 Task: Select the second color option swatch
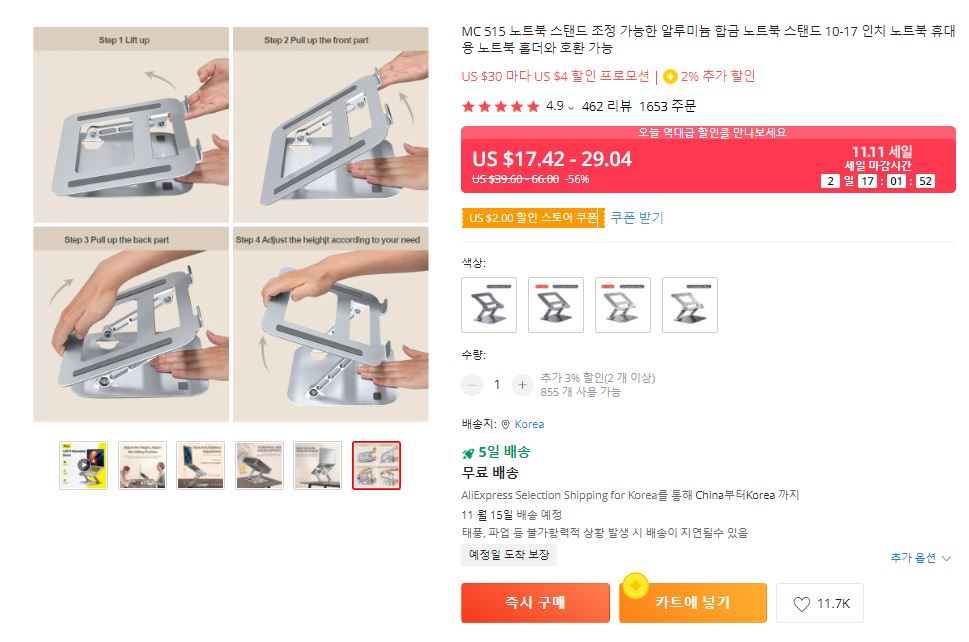(556, 305)
